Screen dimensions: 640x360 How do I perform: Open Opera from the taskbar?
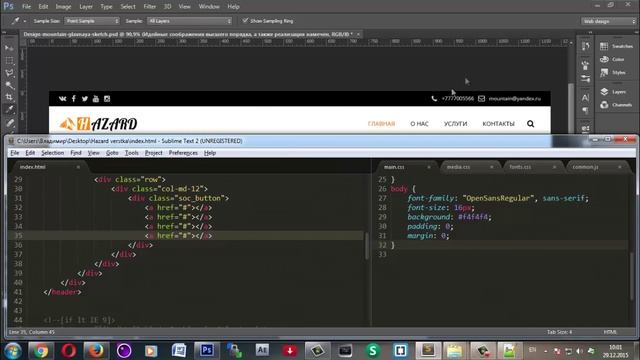[69, 351]
